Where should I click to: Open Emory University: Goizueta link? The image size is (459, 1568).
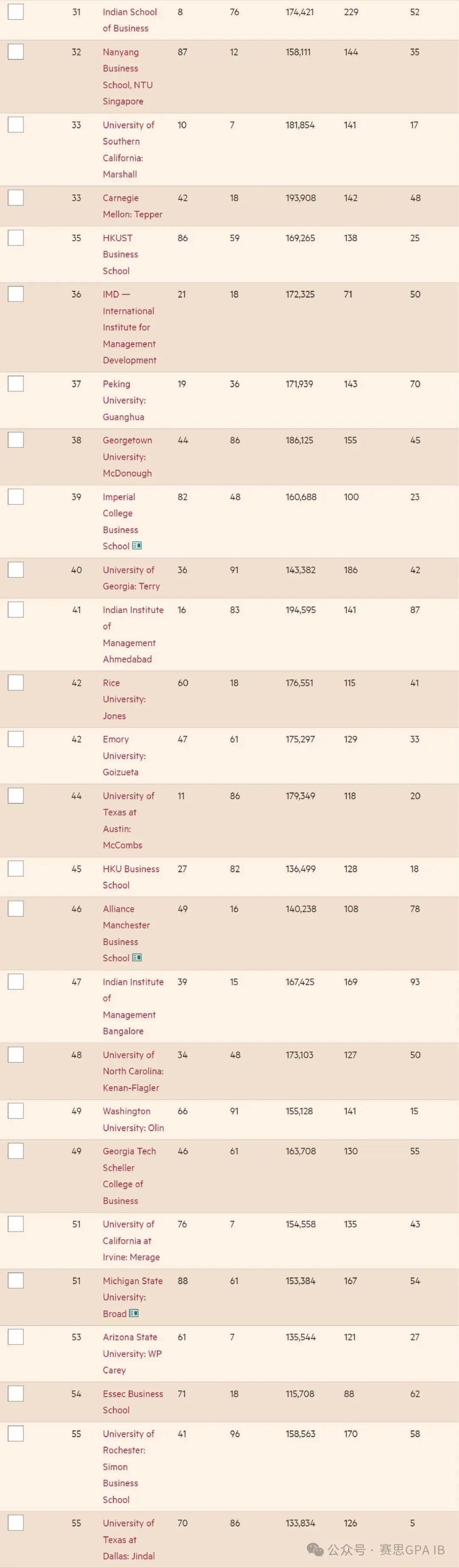124,755
